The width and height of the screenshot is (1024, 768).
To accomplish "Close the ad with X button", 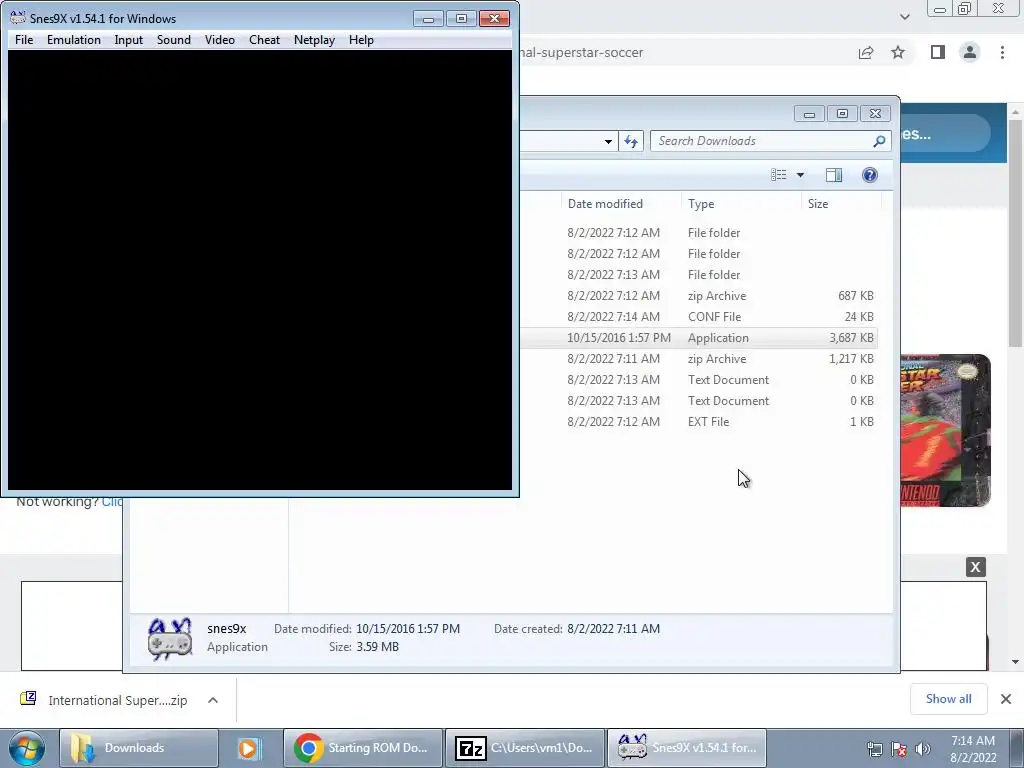I will coord(975,567).
